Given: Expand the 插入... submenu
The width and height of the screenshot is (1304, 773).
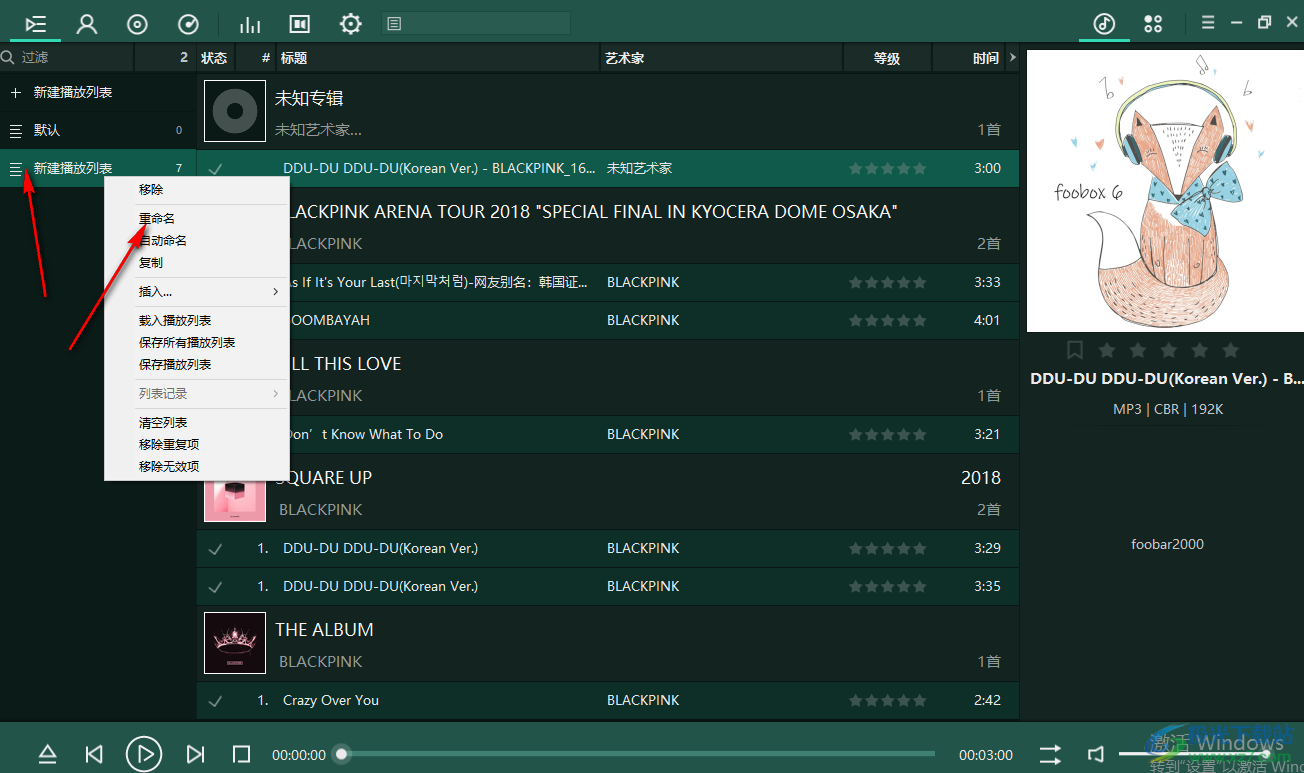Looking at the screenshot, I should click(196, 292).
